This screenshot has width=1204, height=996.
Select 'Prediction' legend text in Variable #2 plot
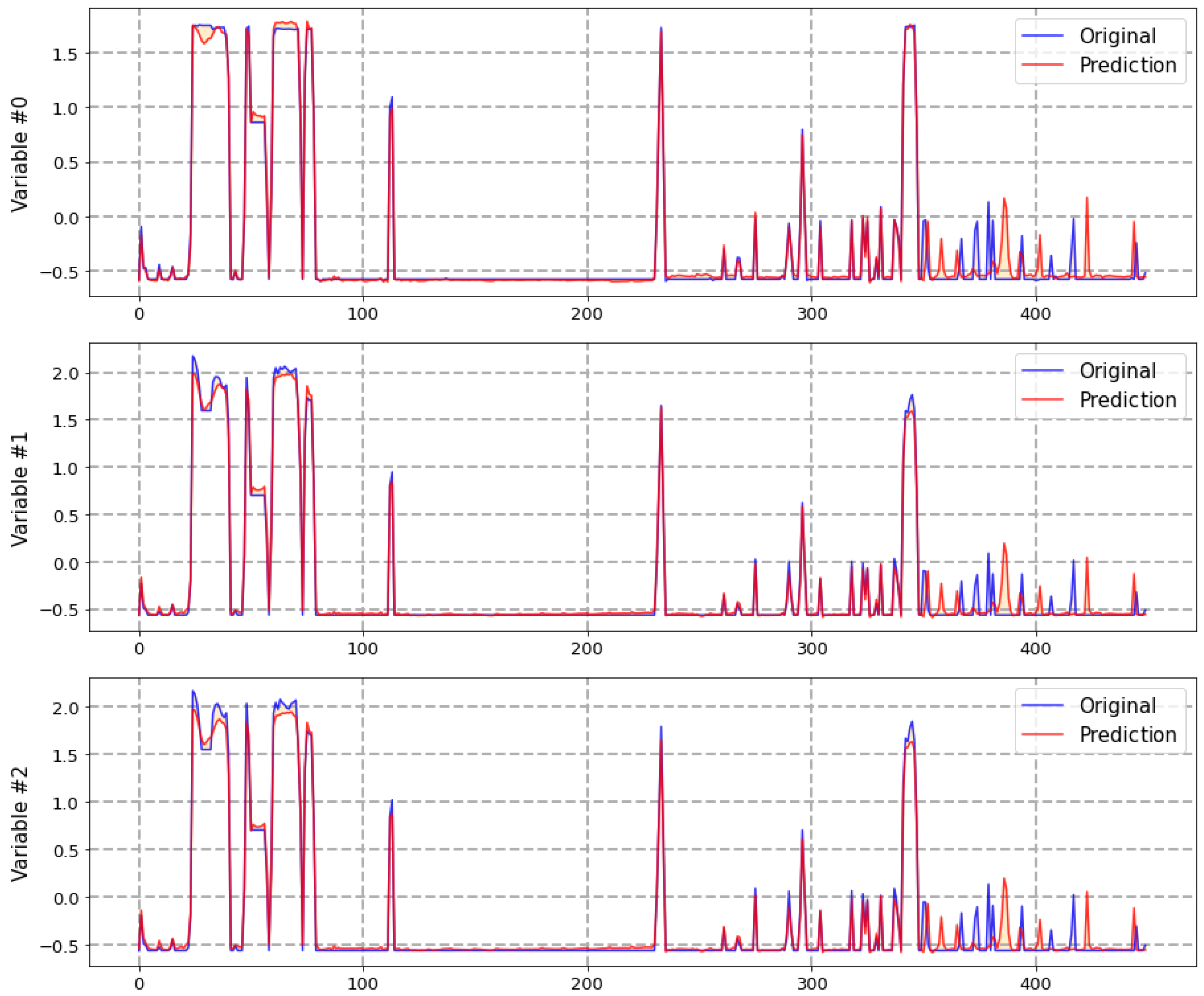tap(1128, 734)
